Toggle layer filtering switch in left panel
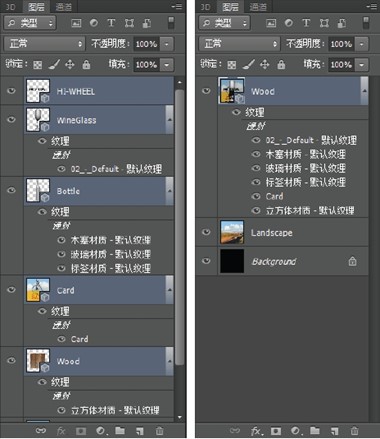Screen dimensions: 380x439 point(171,23)
